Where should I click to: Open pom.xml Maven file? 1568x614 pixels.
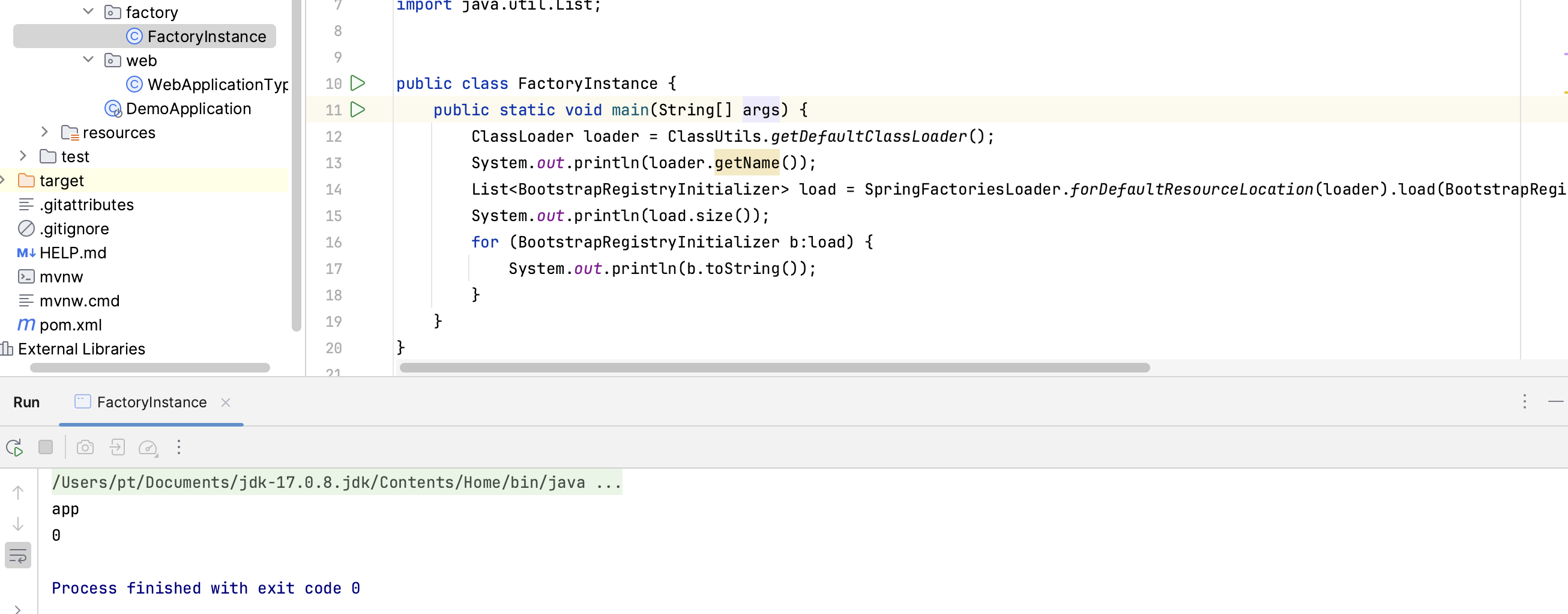[71, 325]
